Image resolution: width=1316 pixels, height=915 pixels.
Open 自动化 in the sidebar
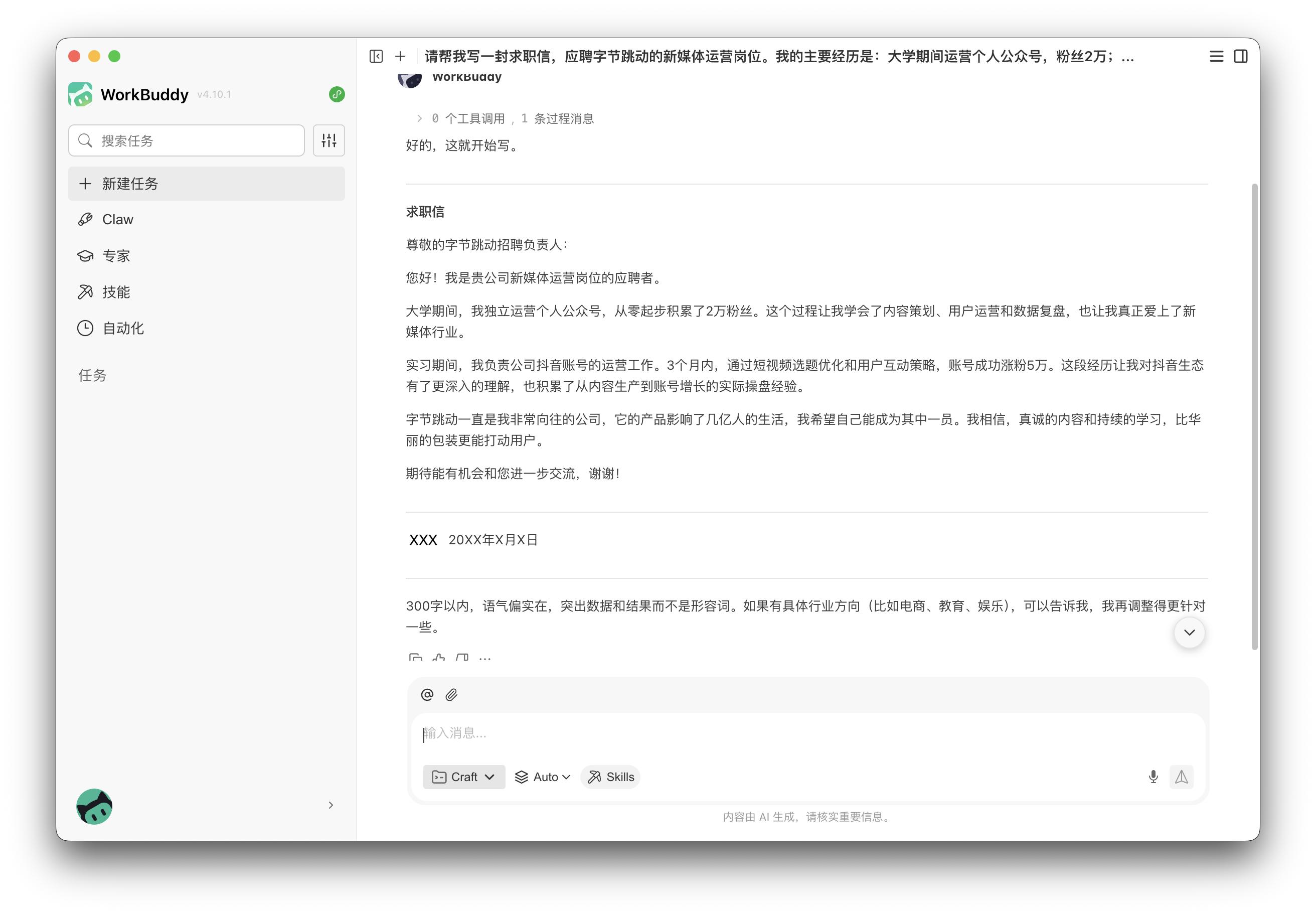click(x=123, y=329)
